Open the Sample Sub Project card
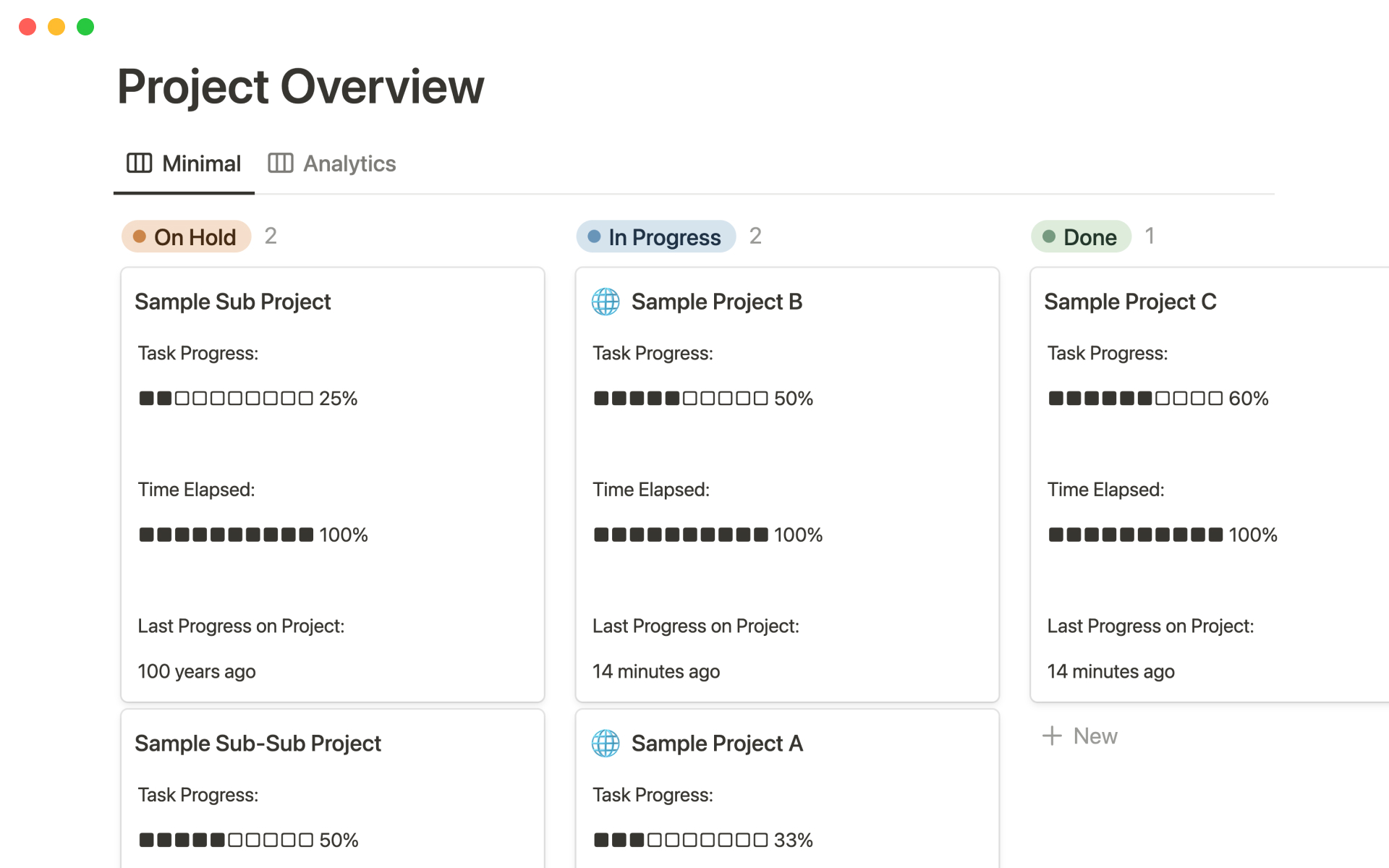 232,302
